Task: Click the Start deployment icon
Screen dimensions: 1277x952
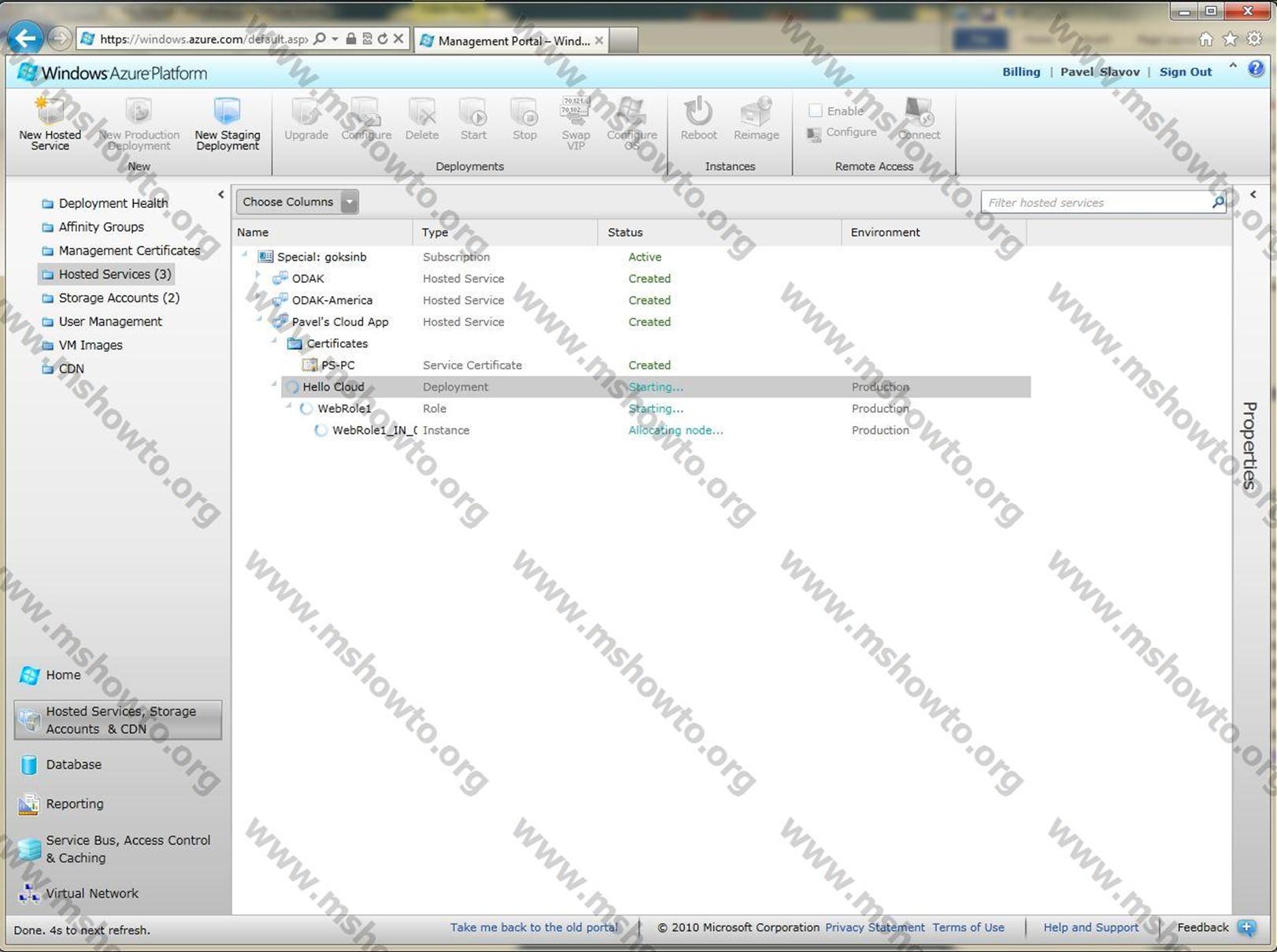Action: click(473, 112)
